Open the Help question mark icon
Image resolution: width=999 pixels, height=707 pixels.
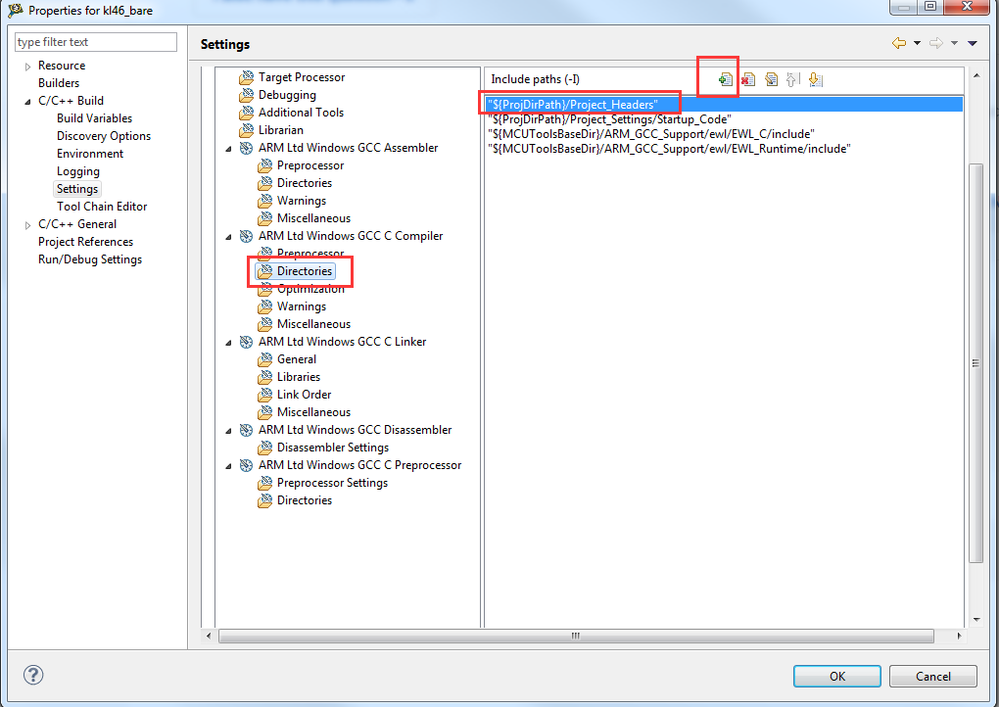click(33, 675)
